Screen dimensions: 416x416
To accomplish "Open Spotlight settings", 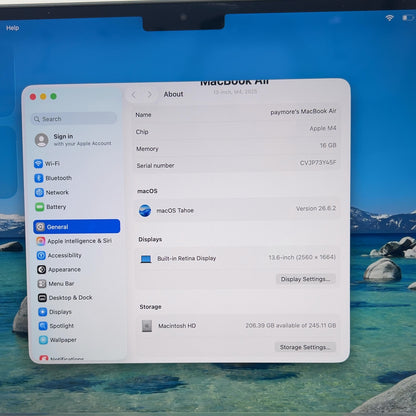I will point(56,326).
